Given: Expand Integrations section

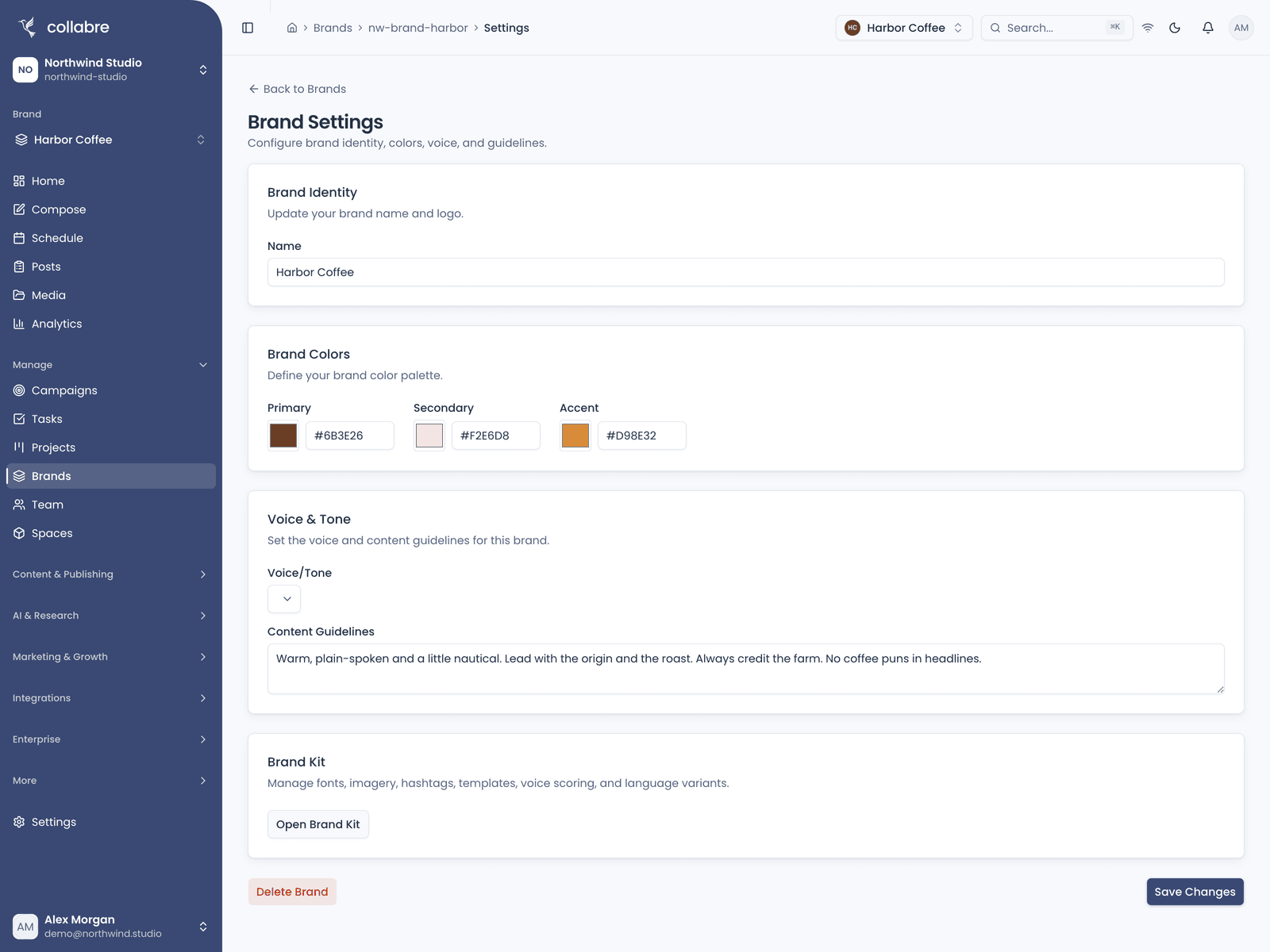Looking at the screenshot, I should pos(111,698).
